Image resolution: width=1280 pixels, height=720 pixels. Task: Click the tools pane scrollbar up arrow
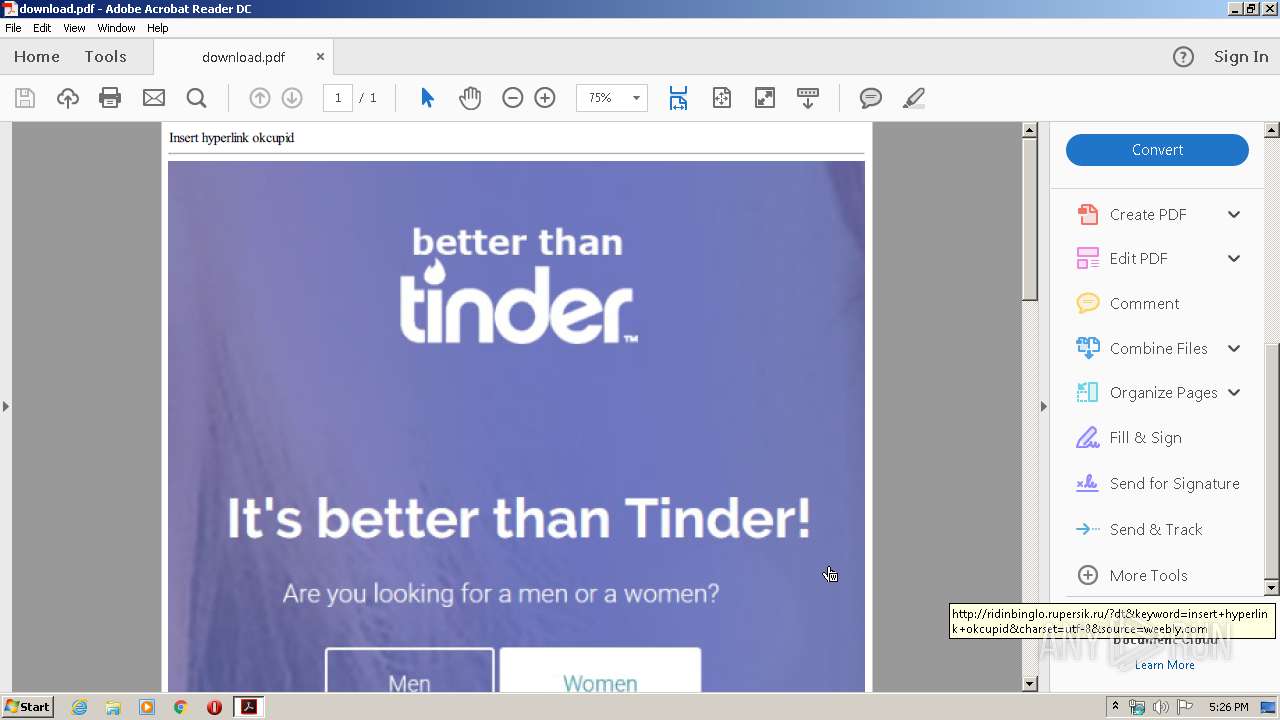(x=1272, y=130)
